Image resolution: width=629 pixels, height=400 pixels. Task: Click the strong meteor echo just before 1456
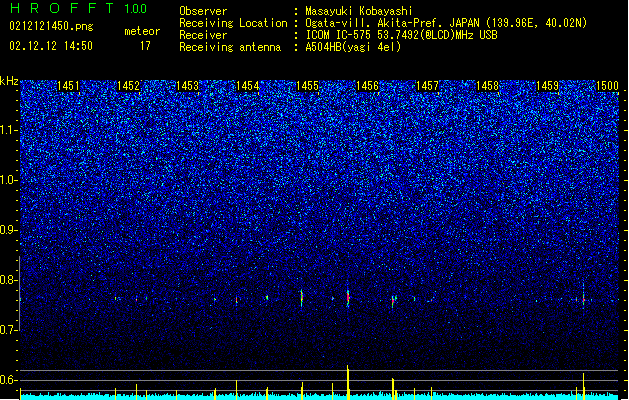point(348,298)
